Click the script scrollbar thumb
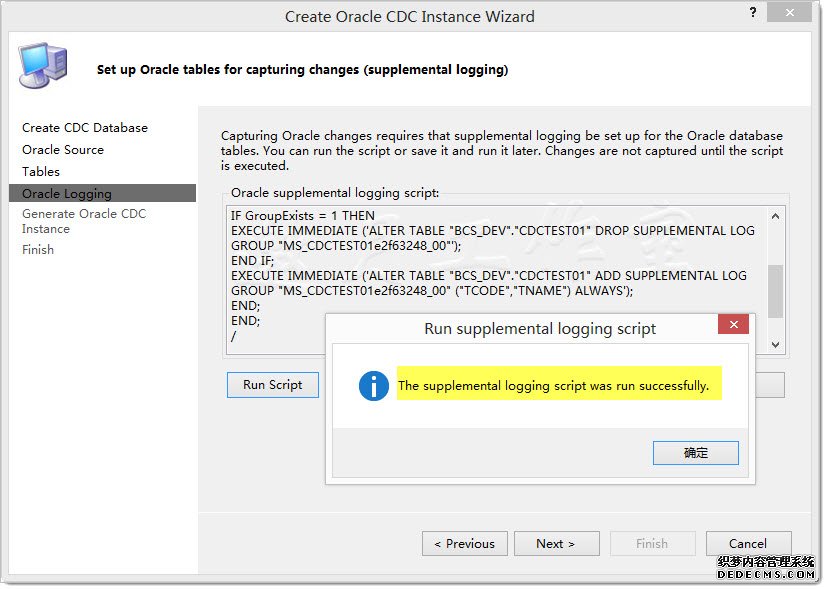This screenshot has width=826, height=589. (775, 290)
